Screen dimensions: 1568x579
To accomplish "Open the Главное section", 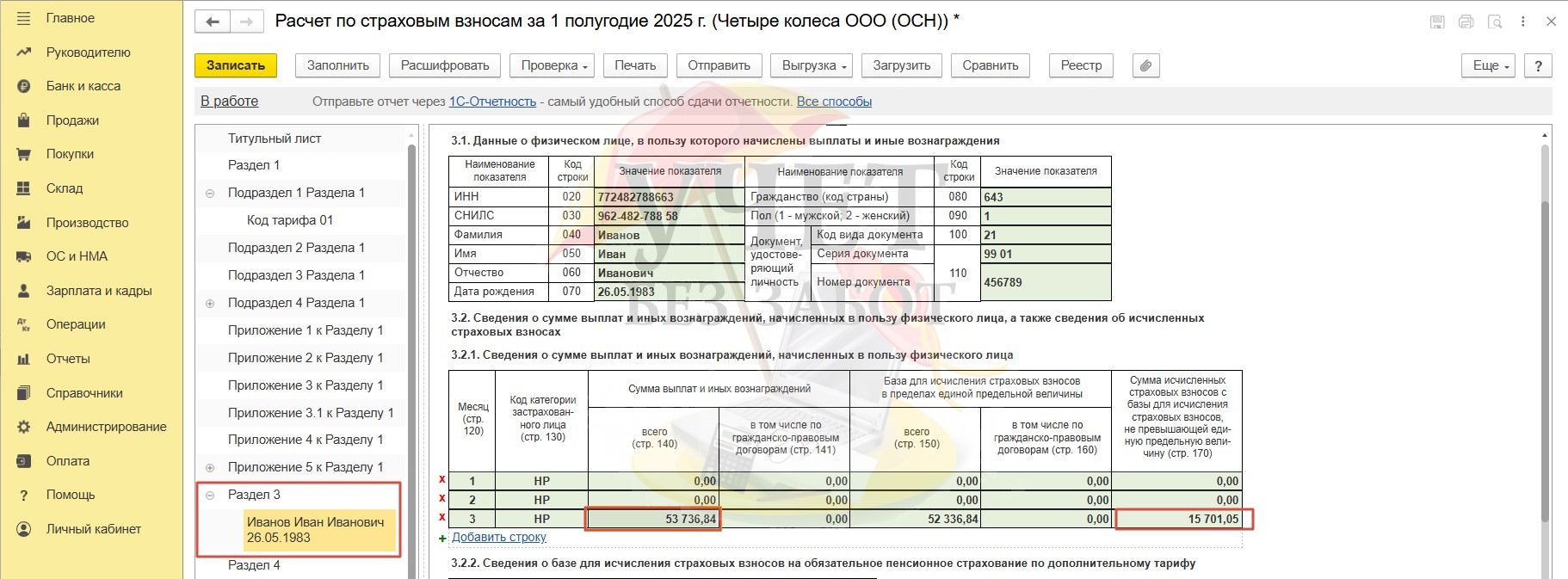I will click(x=71, y=18).
